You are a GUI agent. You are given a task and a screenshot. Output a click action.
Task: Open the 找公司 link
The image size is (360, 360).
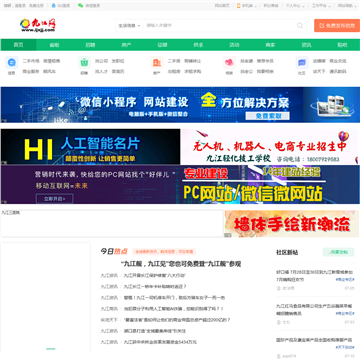(x=101, y=61)
